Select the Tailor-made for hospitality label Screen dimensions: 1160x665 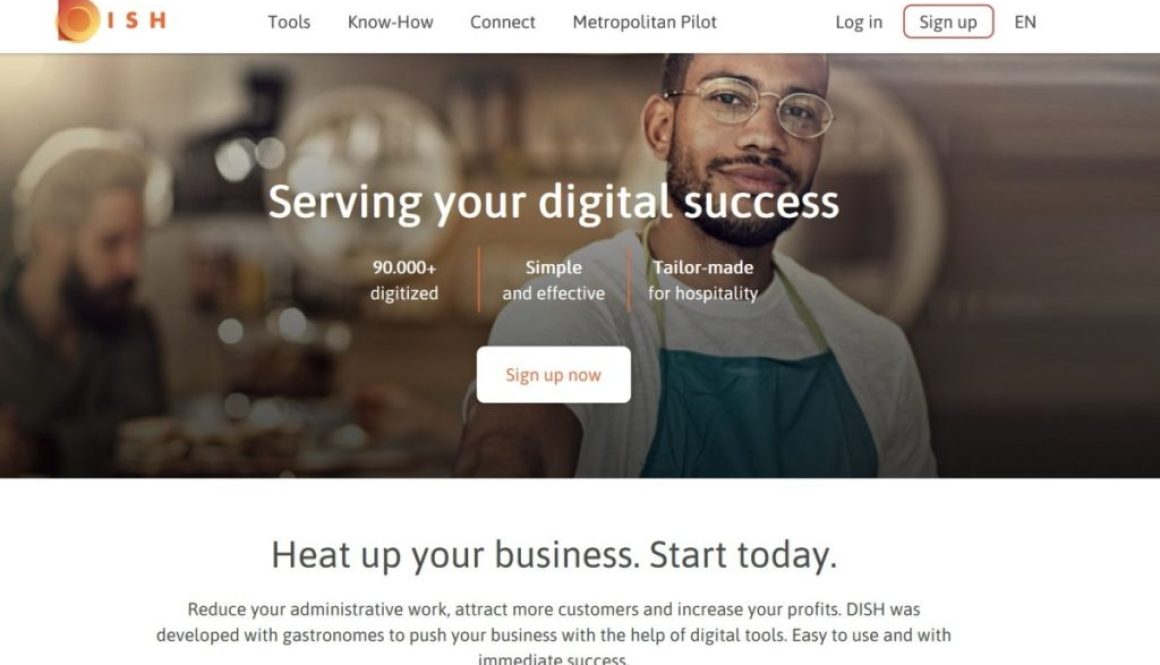[703, 280]
